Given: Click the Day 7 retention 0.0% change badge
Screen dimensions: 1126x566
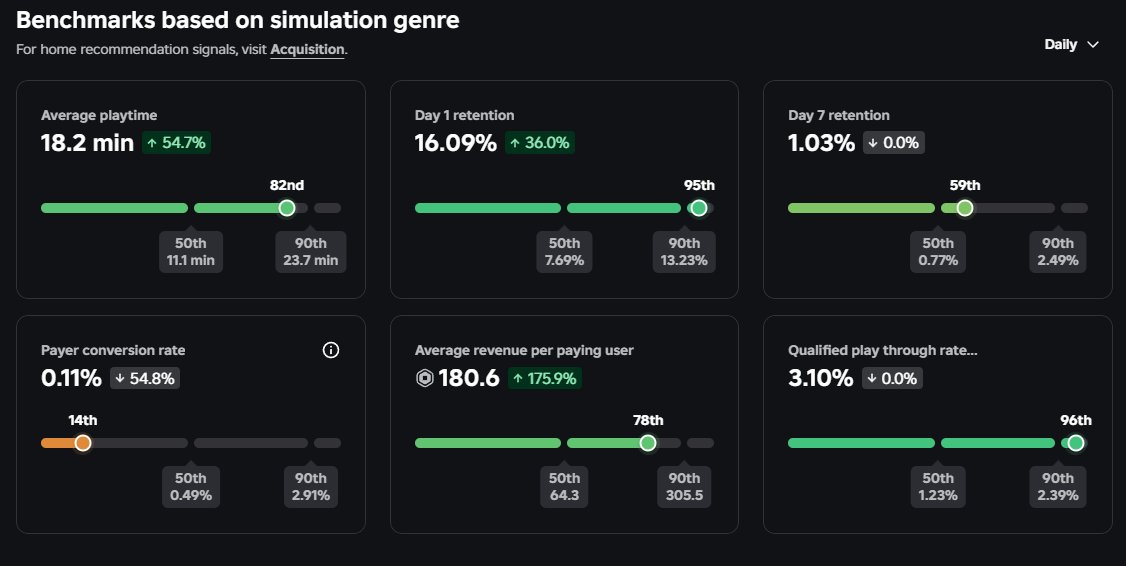Looking at the screenshot, I should (893, 143).
